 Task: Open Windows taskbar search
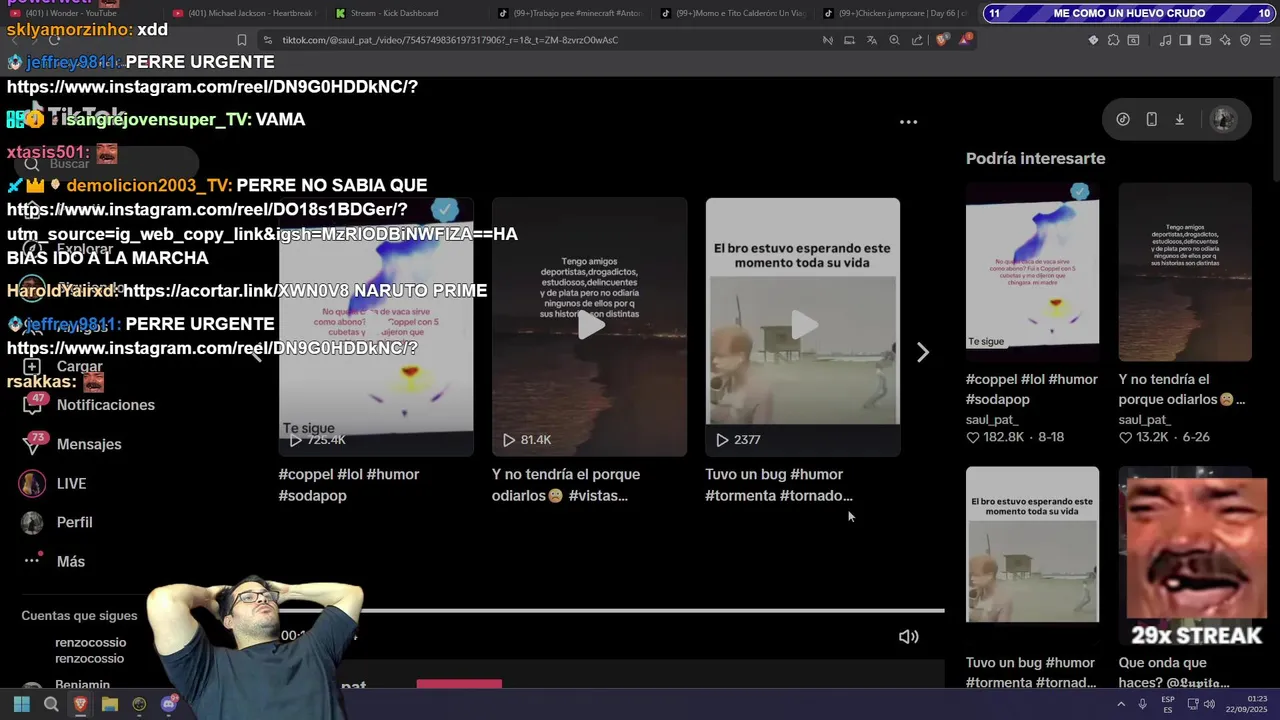pos(51,704)
